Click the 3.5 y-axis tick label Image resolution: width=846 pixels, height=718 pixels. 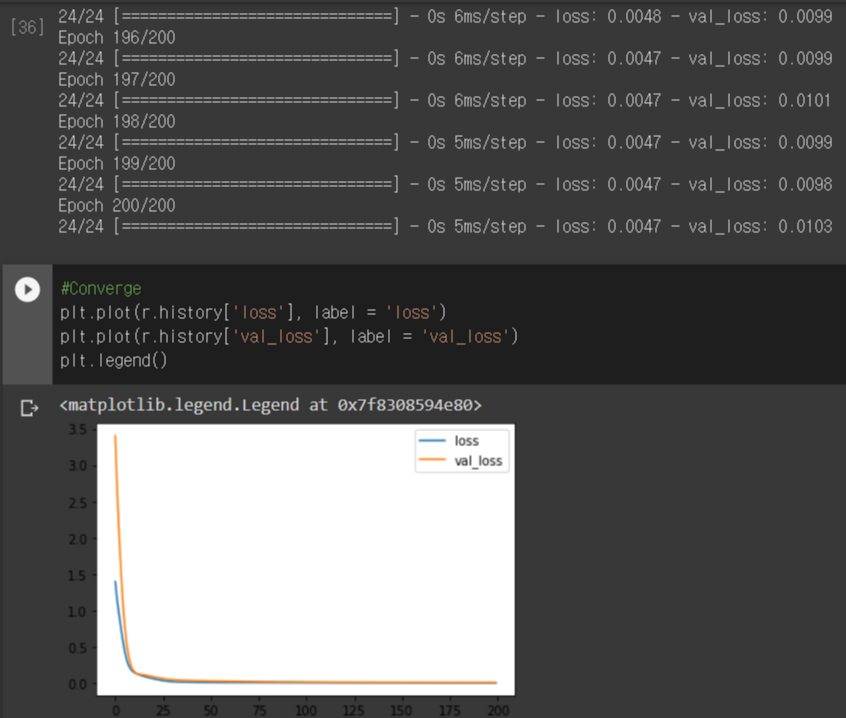click(x=78, y=430)
